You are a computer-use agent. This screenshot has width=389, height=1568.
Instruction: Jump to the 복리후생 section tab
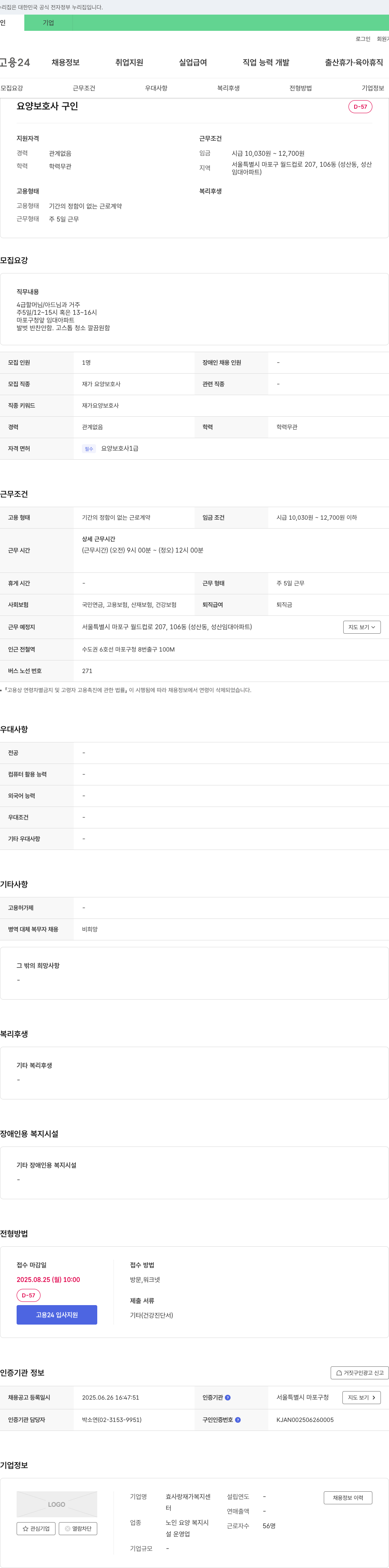tap(229, 88)
